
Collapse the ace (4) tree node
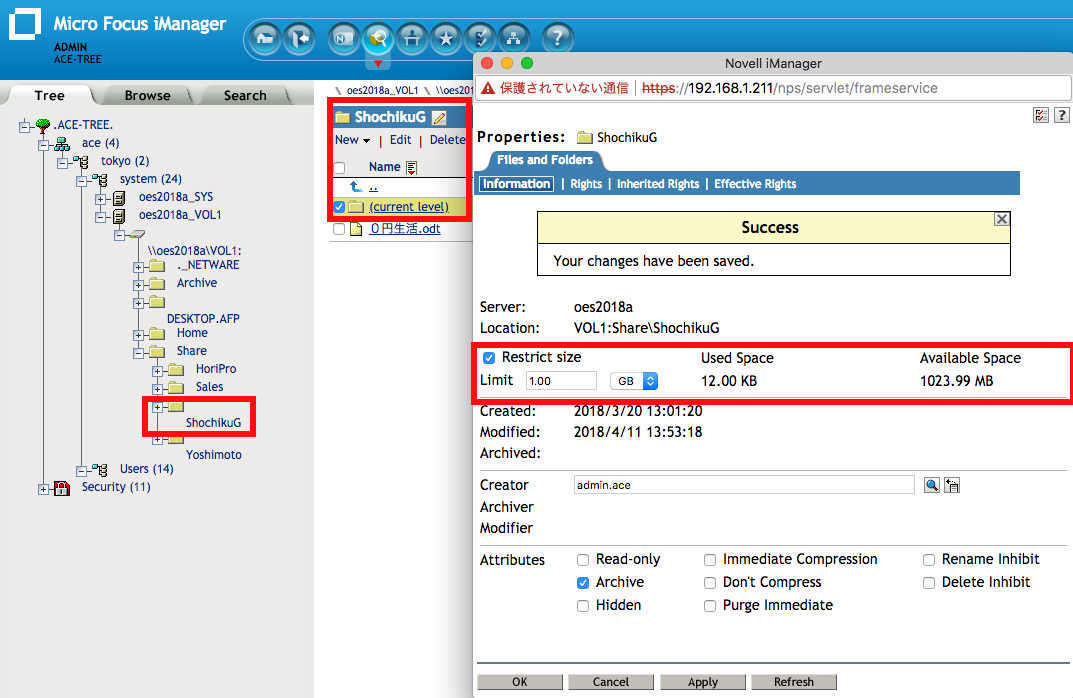pos(44,145)
